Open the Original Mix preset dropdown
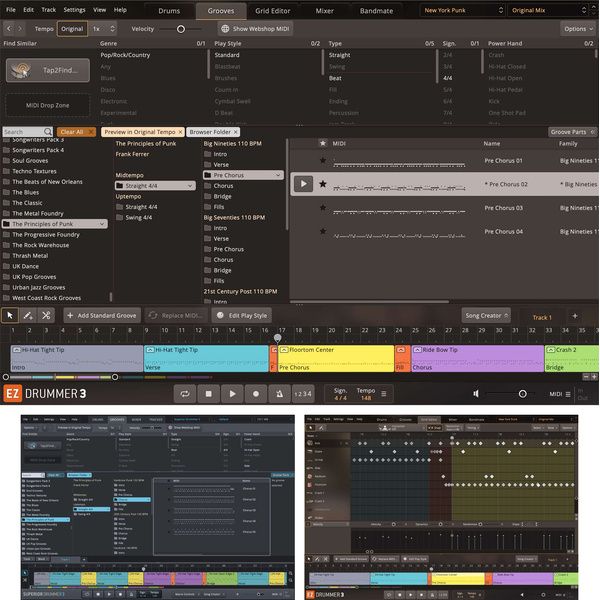 (549, 10)
